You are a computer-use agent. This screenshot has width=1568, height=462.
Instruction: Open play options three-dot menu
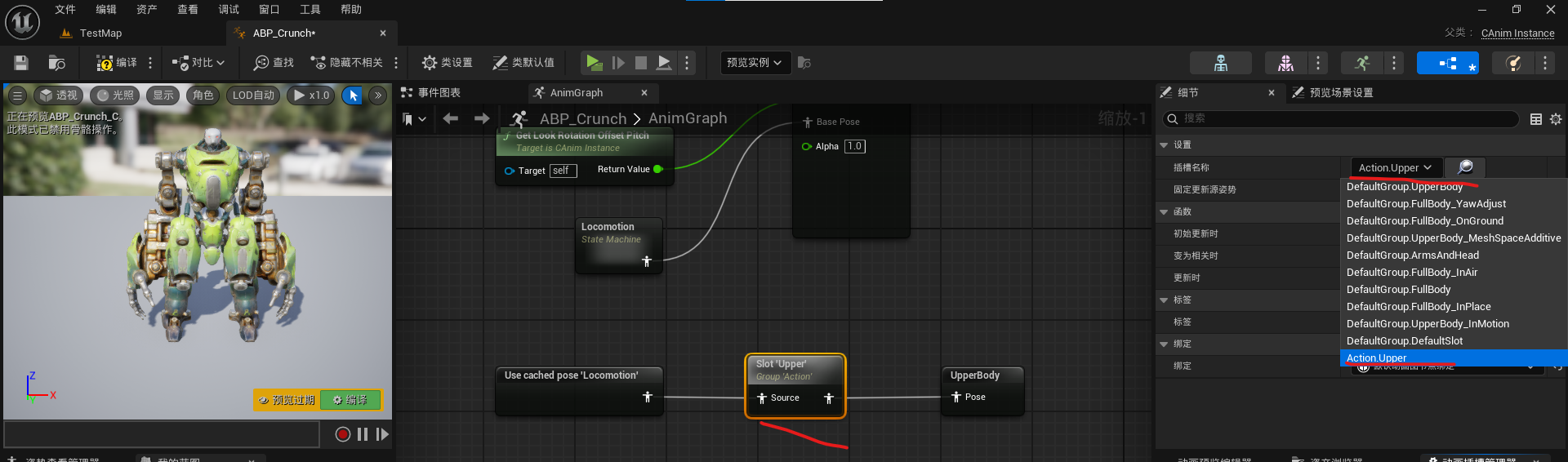tap(687, 63)
